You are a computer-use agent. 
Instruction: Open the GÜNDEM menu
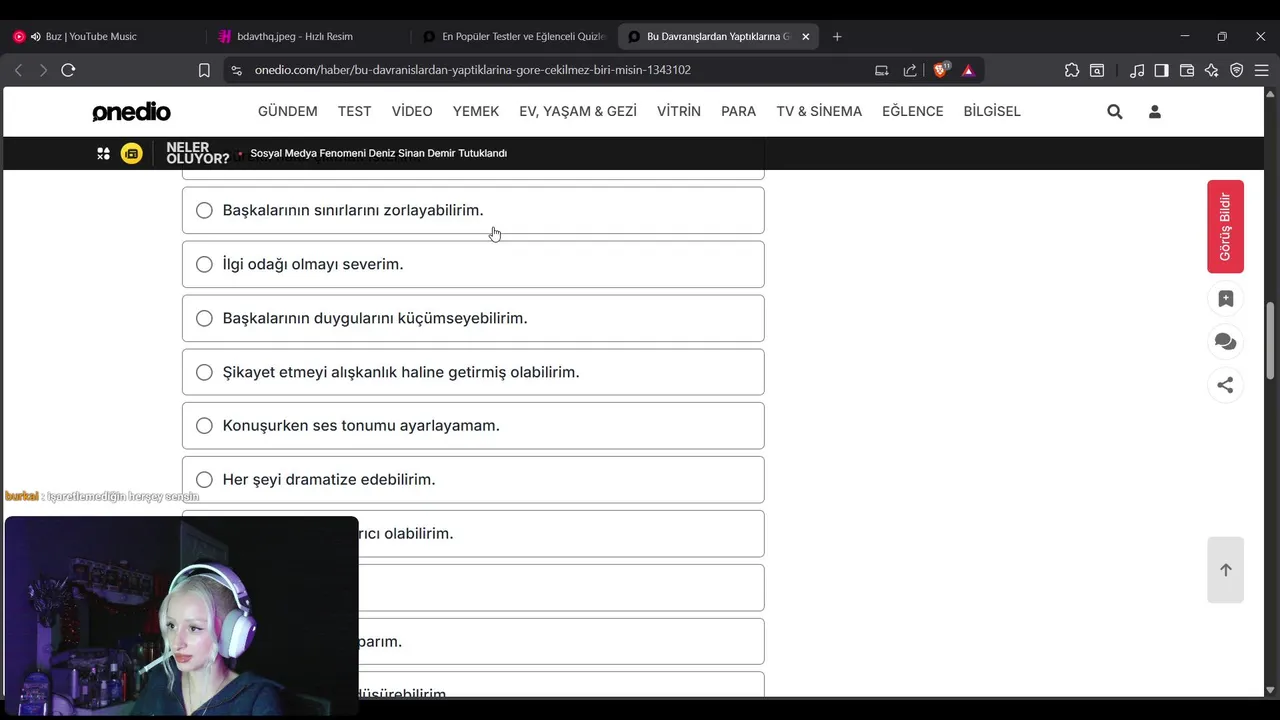288,111
